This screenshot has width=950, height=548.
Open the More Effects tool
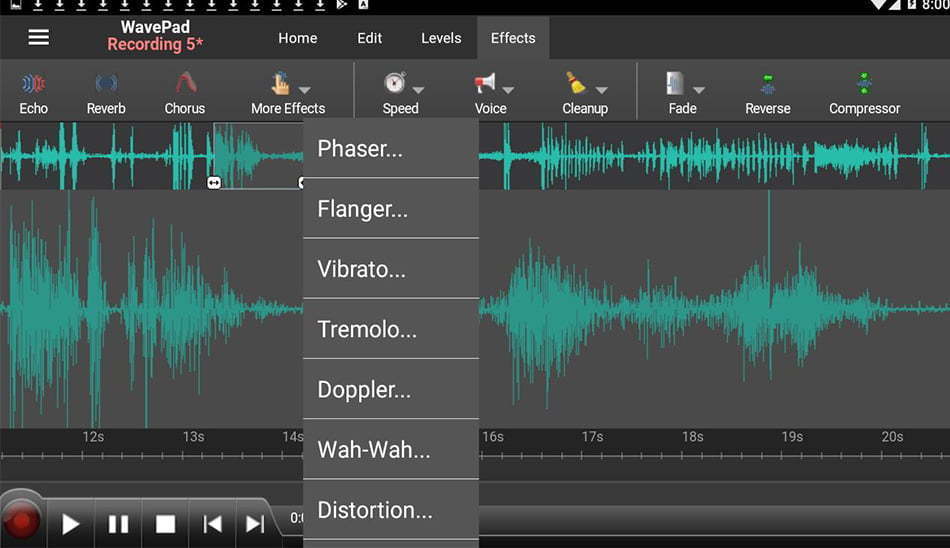[288, 94]
